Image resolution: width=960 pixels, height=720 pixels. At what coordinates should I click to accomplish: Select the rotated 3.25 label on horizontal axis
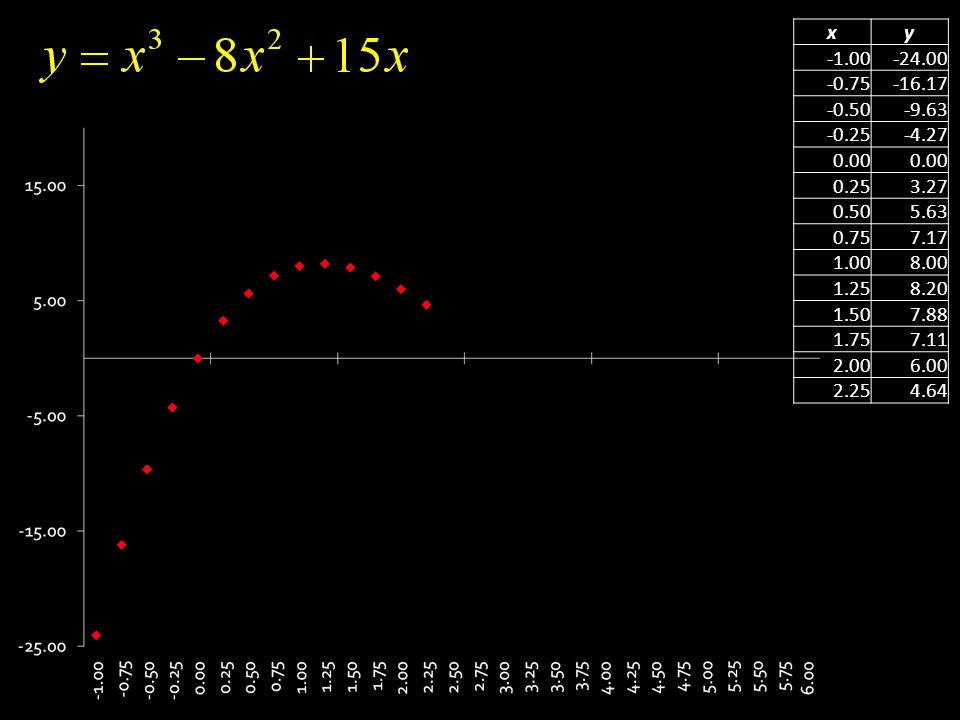[531, 677]
